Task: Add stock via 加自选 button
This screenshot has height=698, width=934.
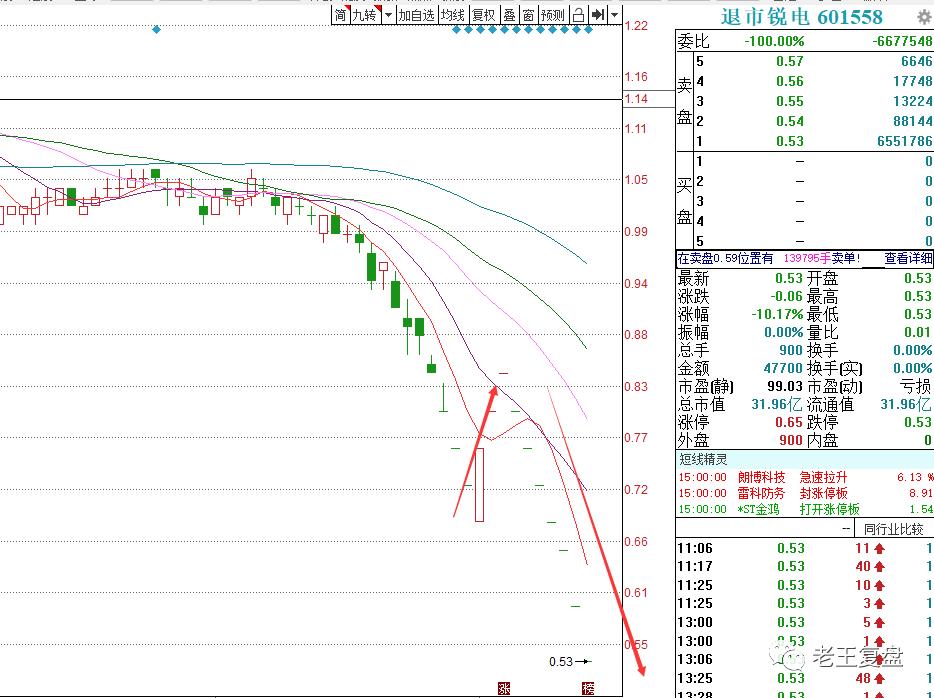Action: 416,15
